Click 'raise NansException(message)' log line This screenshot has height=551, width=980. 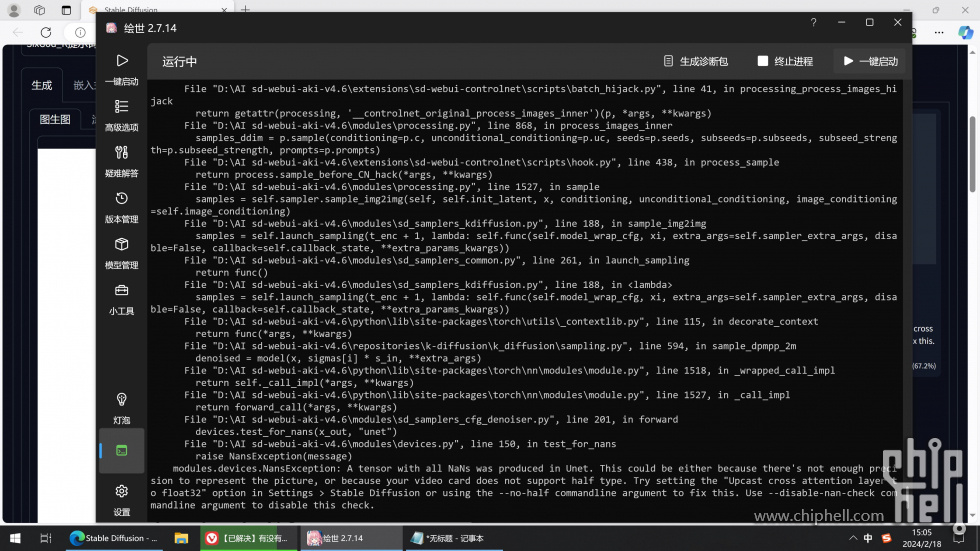point(274,456)
